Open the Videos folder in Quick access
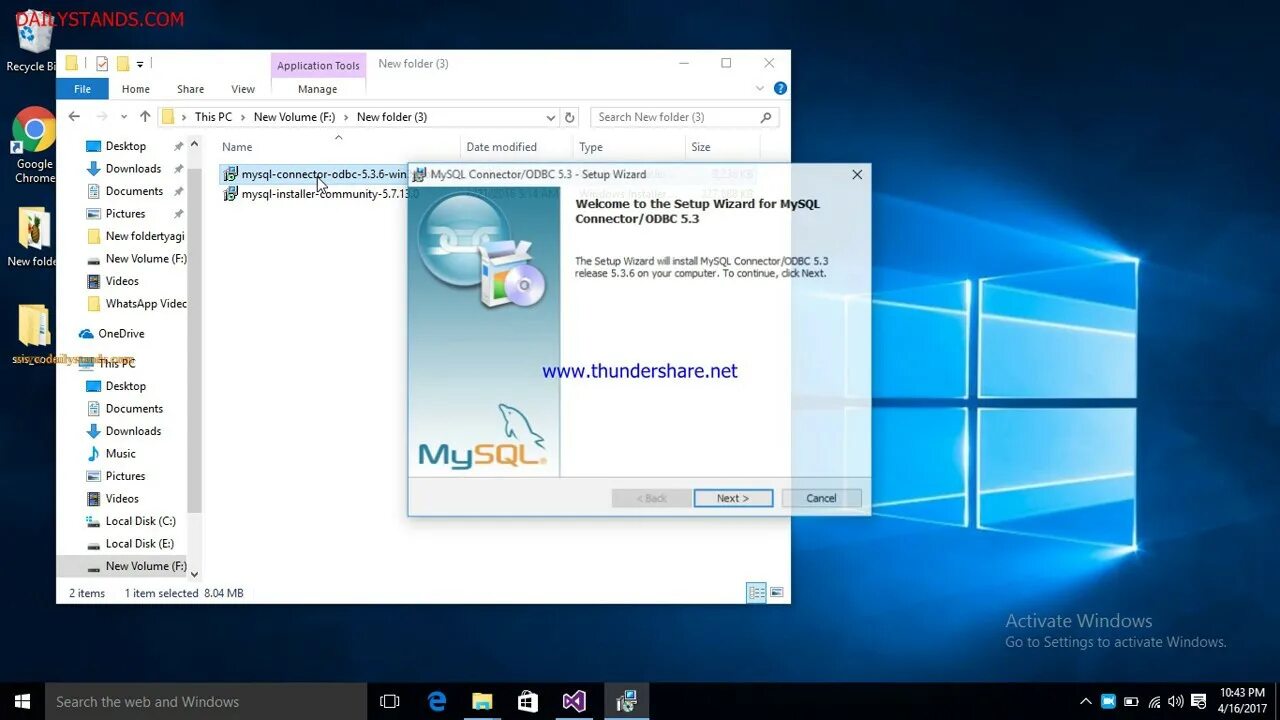Viewport: 1280px width, 720px height. tap(122, 281)
